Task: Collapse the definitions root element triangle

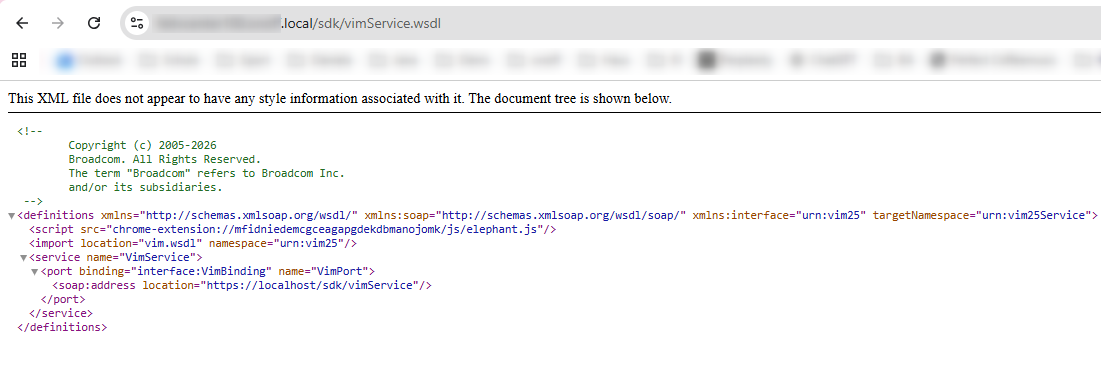Action: point(11,216)
